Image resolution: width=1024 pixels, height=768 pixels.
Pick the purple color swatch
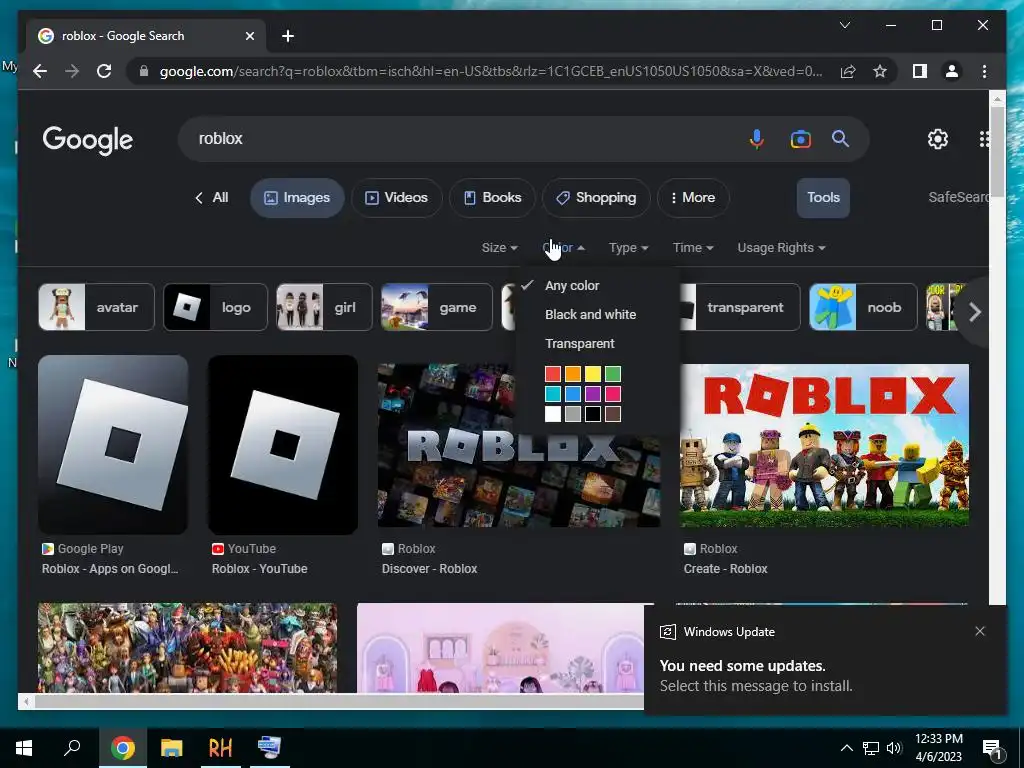[x=593, y=394]
